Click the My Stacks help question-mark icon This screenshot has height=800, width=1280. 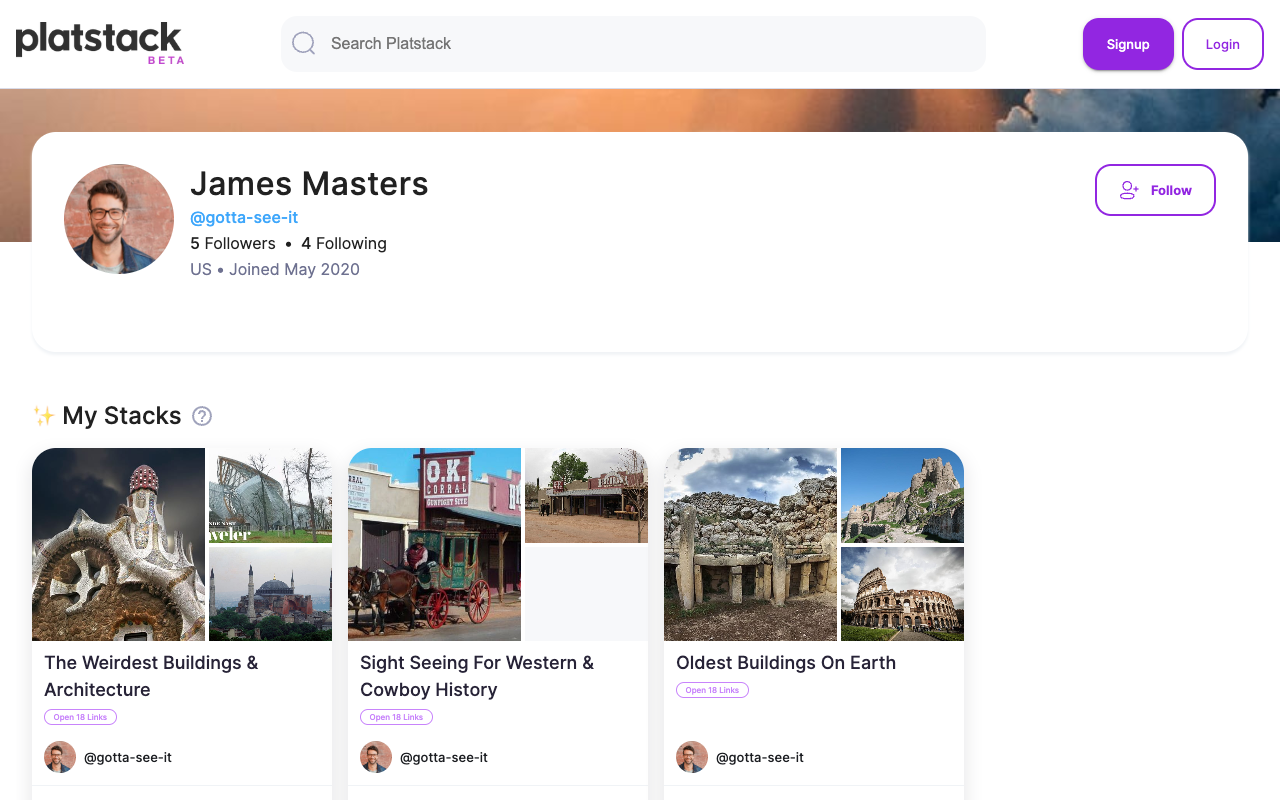click(202, 416)
